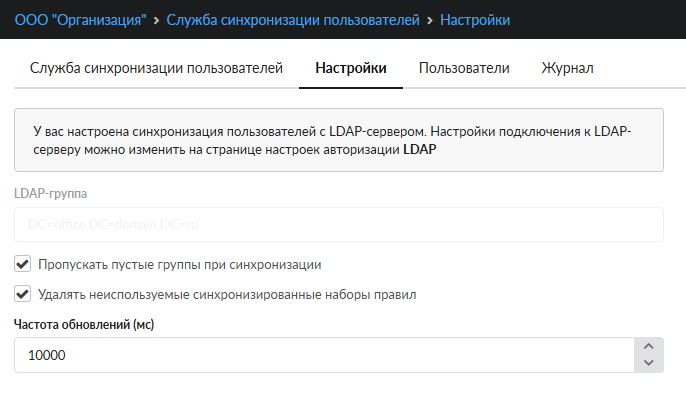Switch to the Пользователи tab
The width and height of the screenshot is (686, 411).
point(464,68)
